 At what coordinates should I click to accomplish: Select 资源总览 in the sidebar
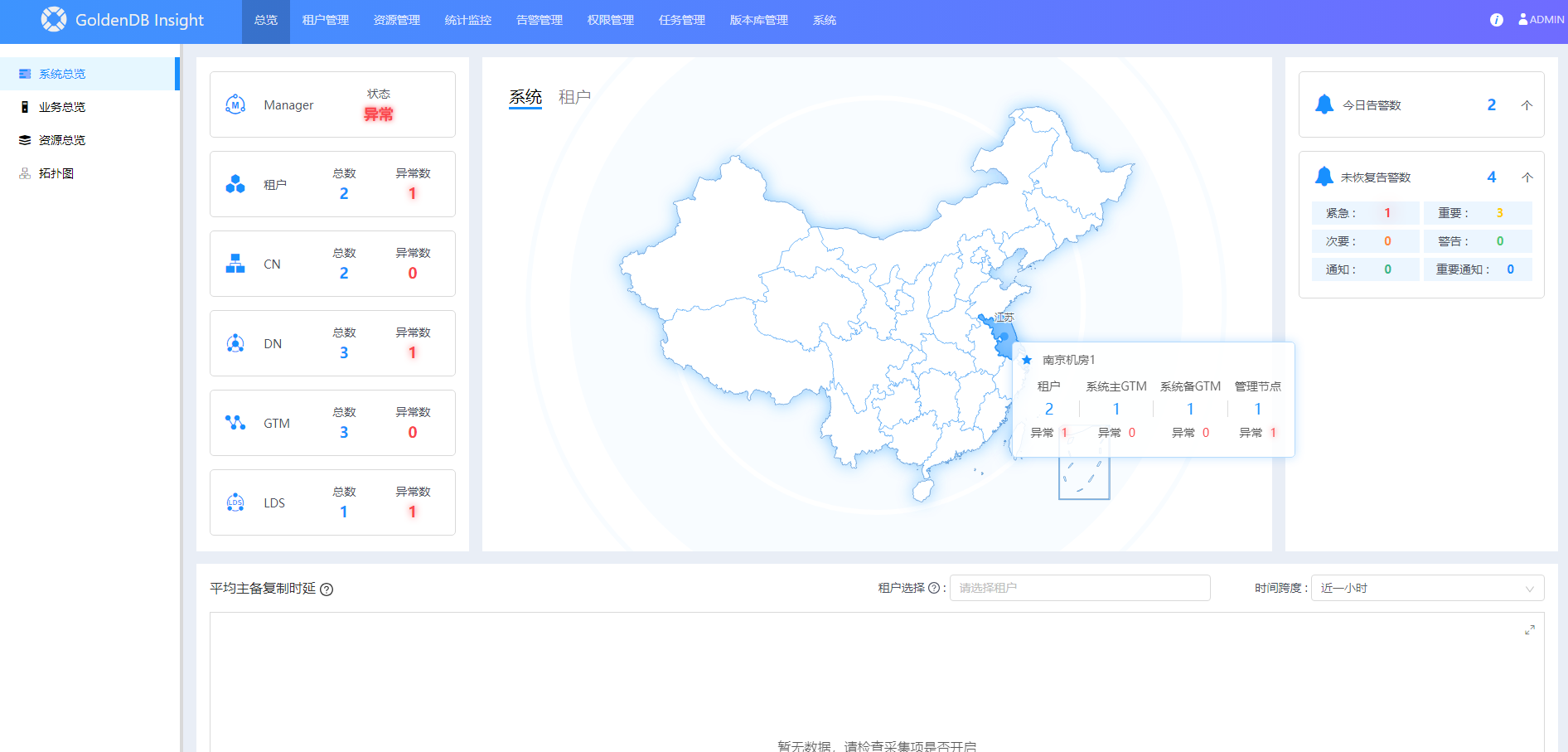(x=90, y=140)
